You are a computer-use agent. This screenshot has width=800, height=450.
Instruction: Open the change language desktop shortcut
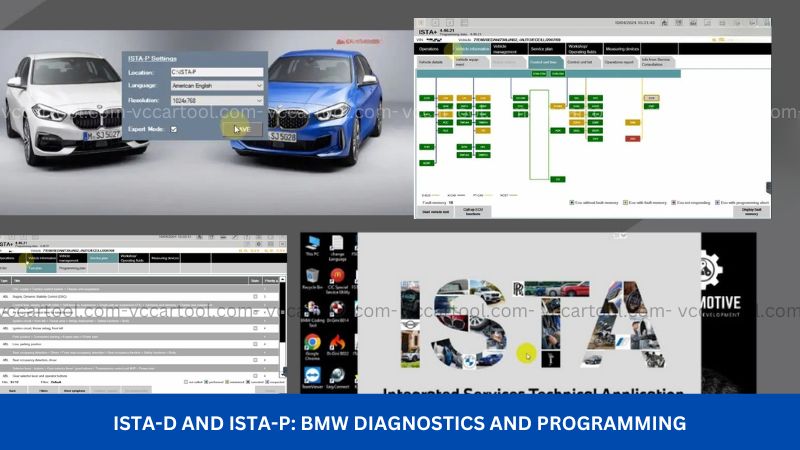[337, 248]
